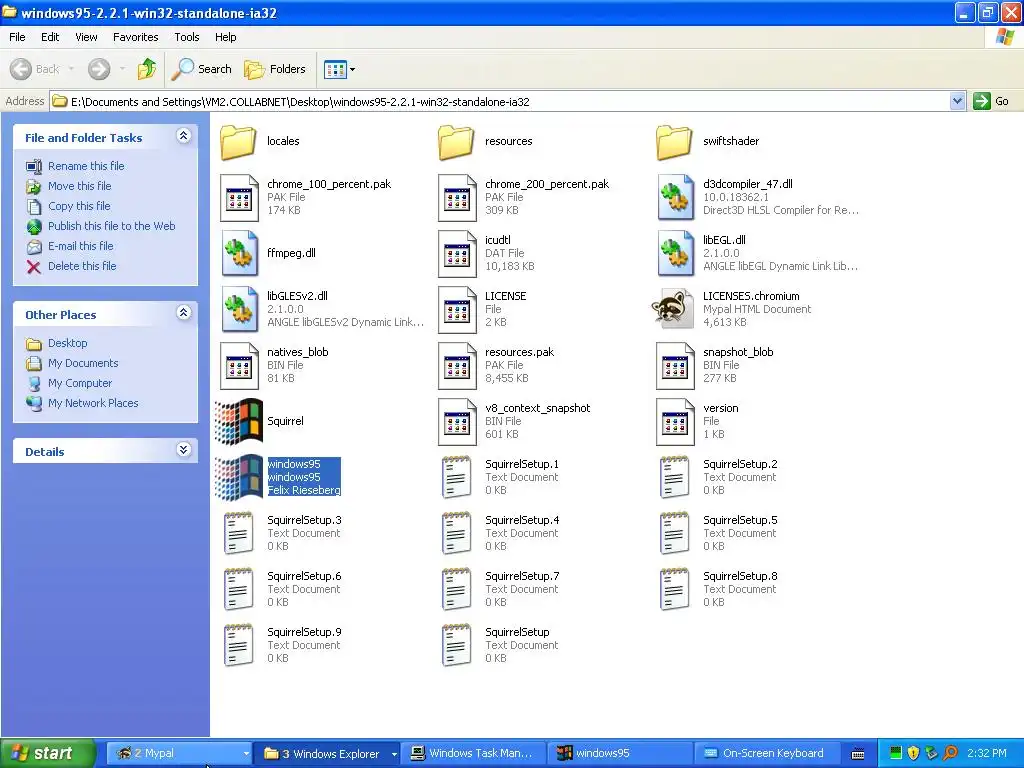Select v8_context_snapshot file icon
Screen dimensions: 1024x768
[456, 422]
